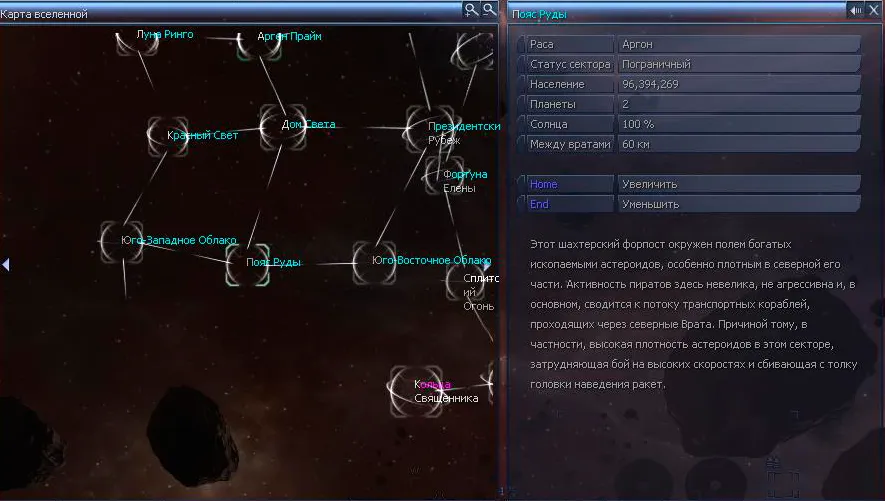Select the Солнца value 100 %
The image size is (885, 501).
click(638, 124)
